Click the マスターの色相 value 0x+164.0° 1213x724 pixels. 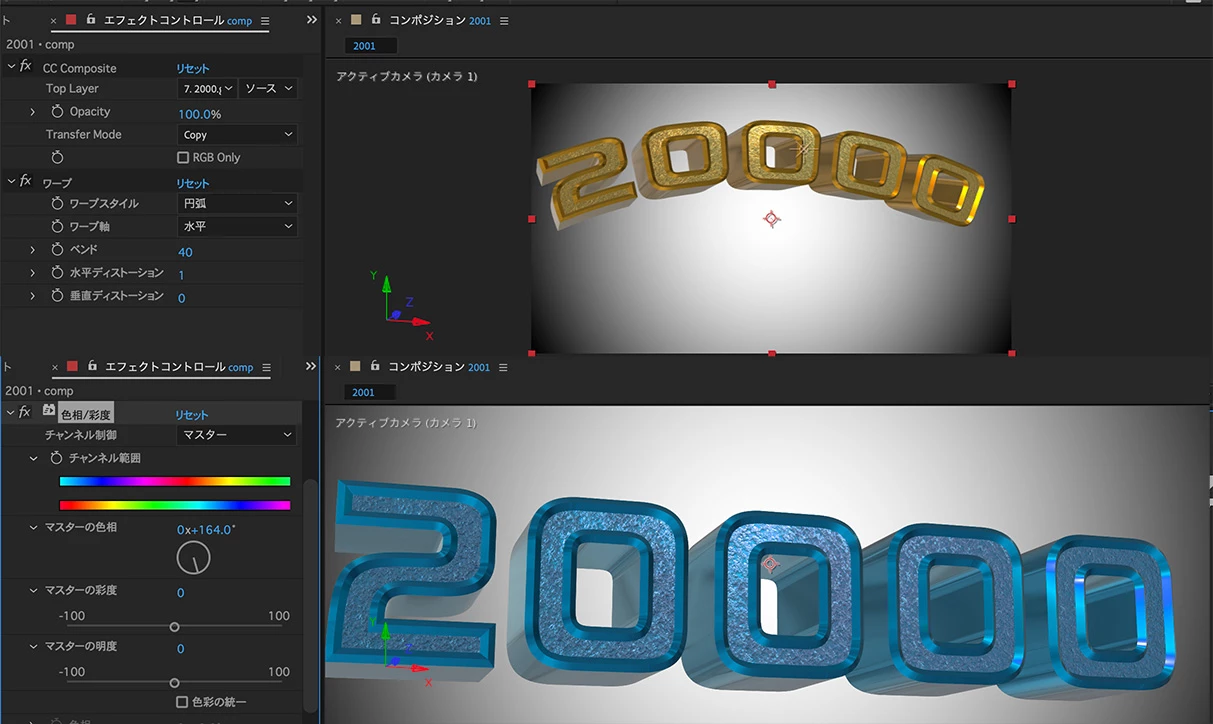click(206, 529)
